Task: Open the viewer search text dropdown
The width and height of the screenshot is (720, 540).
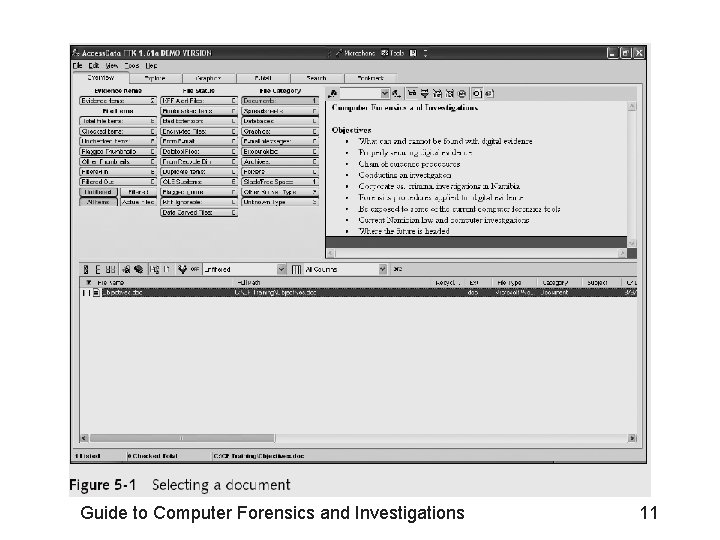Action: tap(385, 94)
